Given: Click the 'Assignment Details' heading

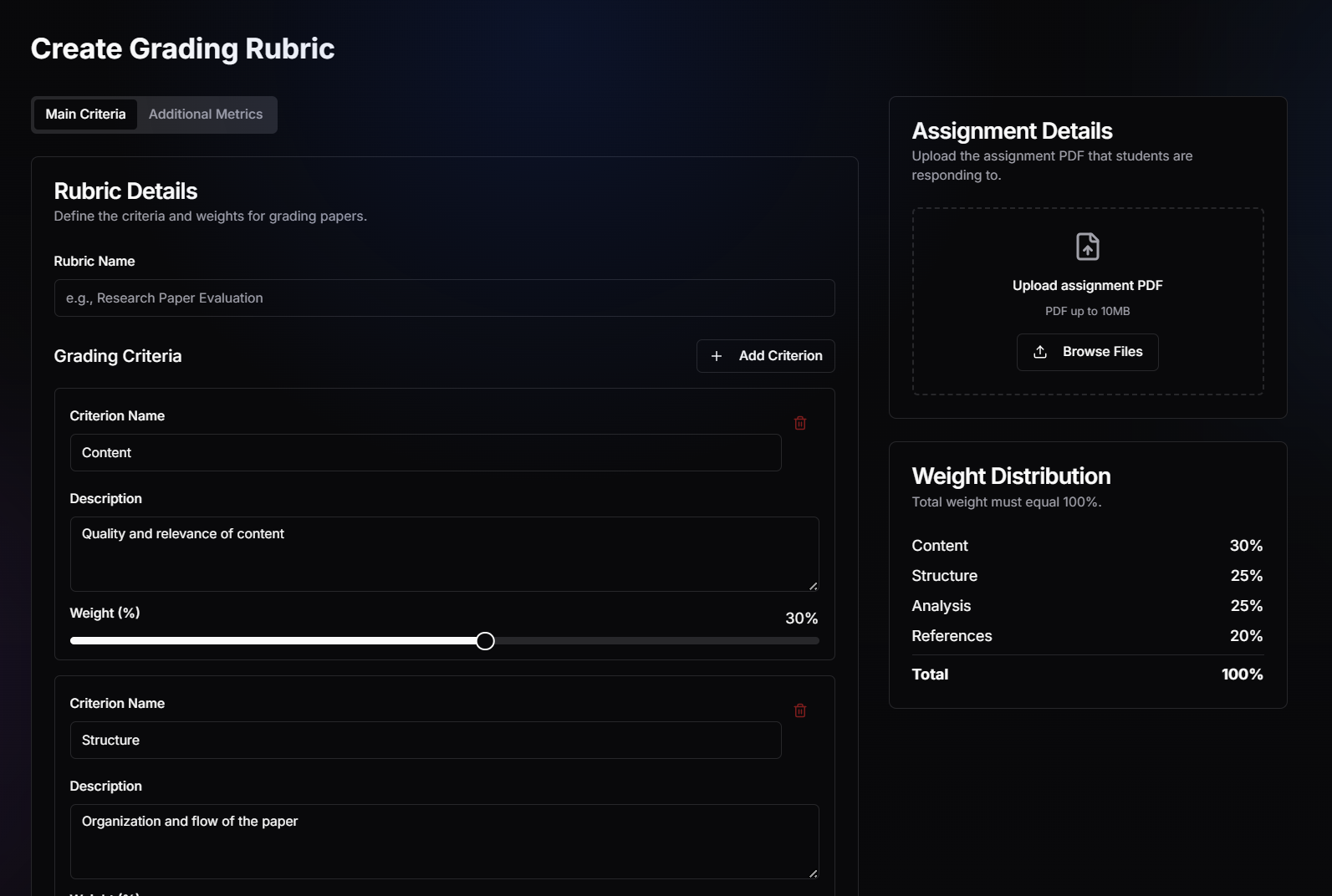Looking at the screenshot, I should click(1012, 131).
